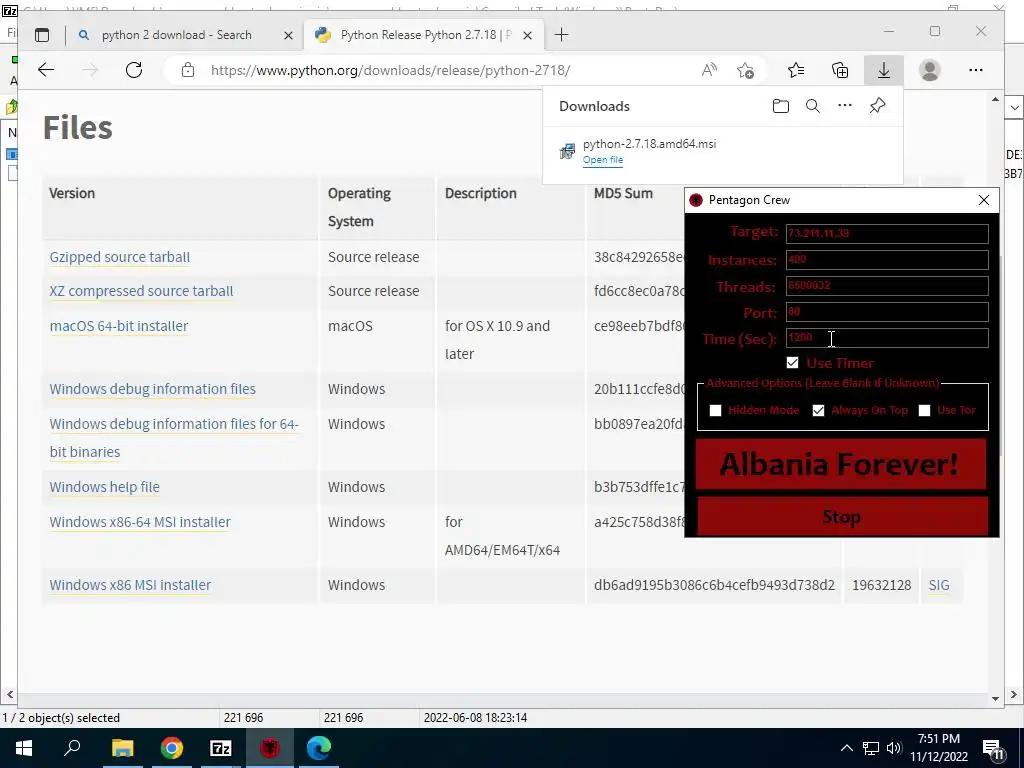
Task: Open the tab actions menu icon in Edge
Action: (42, 35)
